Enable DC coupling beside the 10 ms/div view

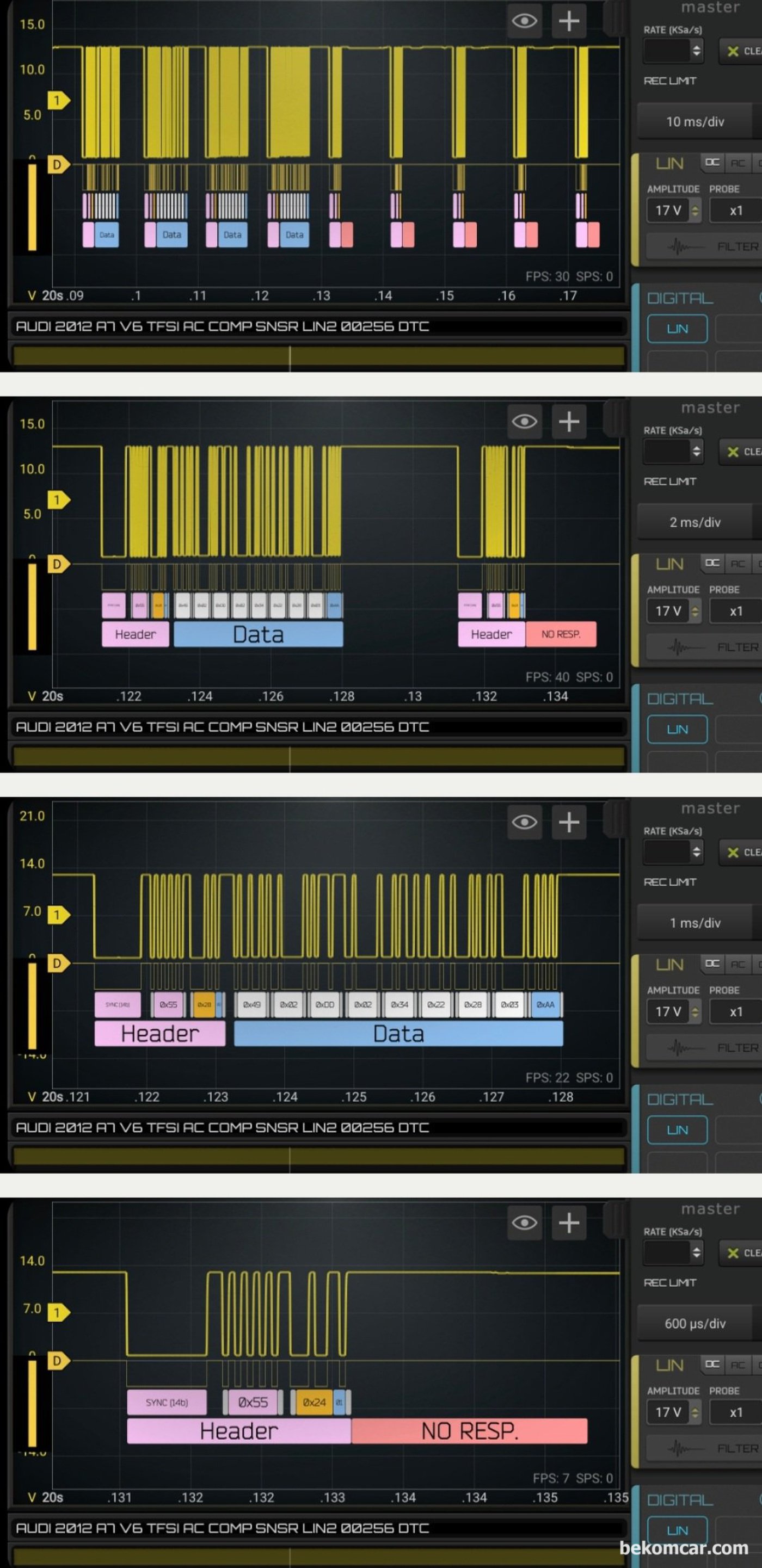(712, 163)
